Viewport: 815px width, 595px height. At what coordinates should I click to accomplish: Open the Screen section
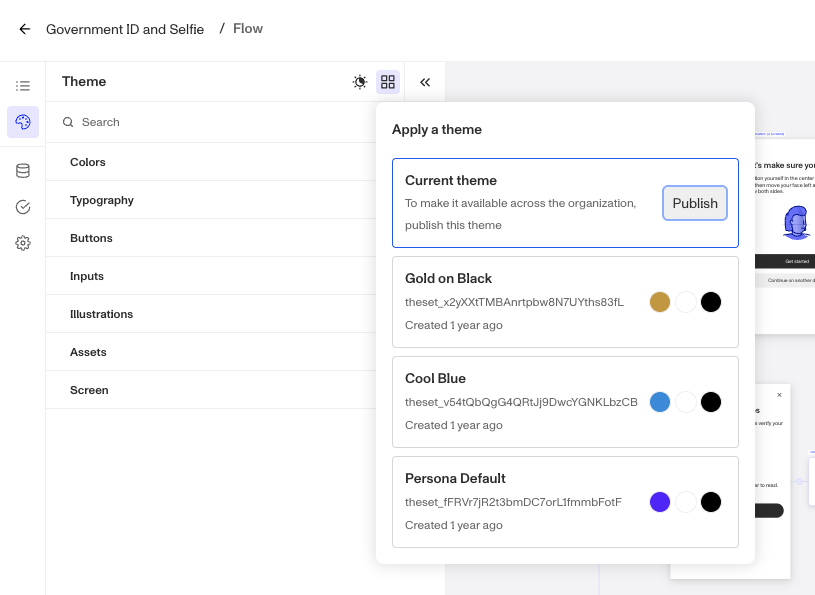click(87, 390)
